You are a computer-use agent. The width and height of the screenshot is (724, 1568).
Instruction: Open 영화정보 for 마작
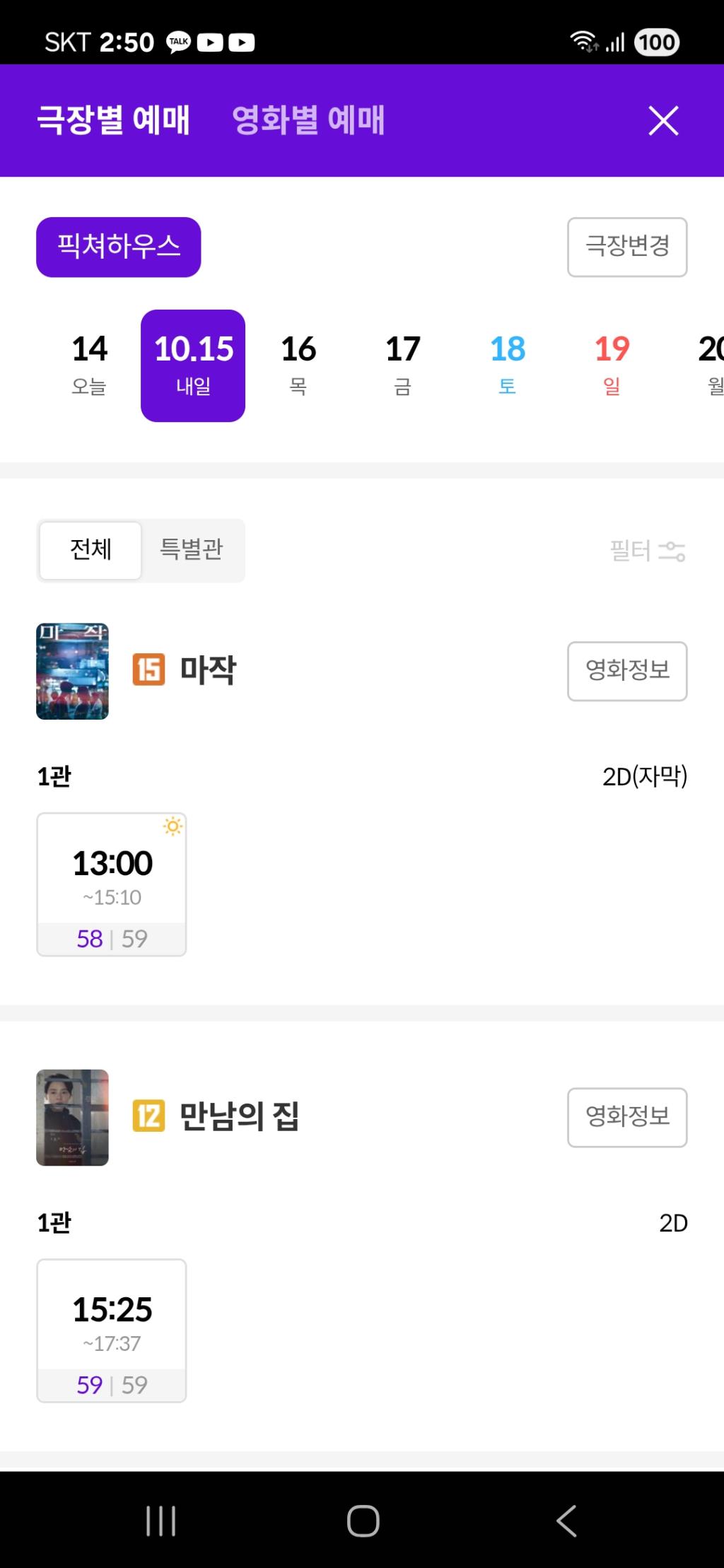pyautogui.click(x=626, y=671)
